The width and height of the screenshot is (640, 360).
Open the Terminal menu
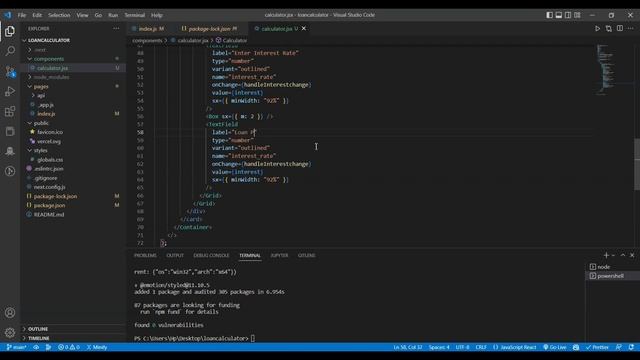point(135,15)
